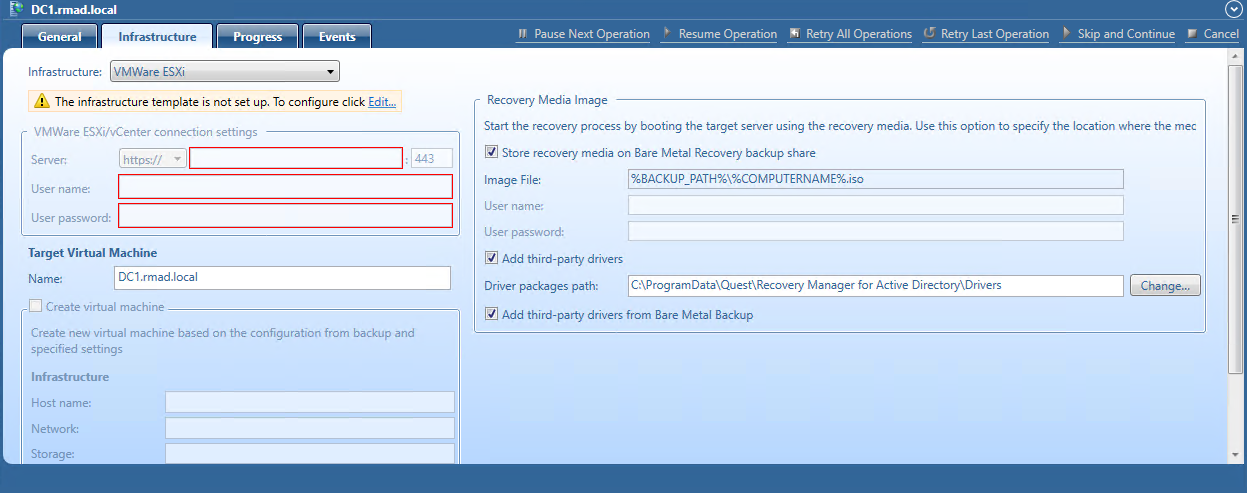Click the port 443 field

(432, 158)
